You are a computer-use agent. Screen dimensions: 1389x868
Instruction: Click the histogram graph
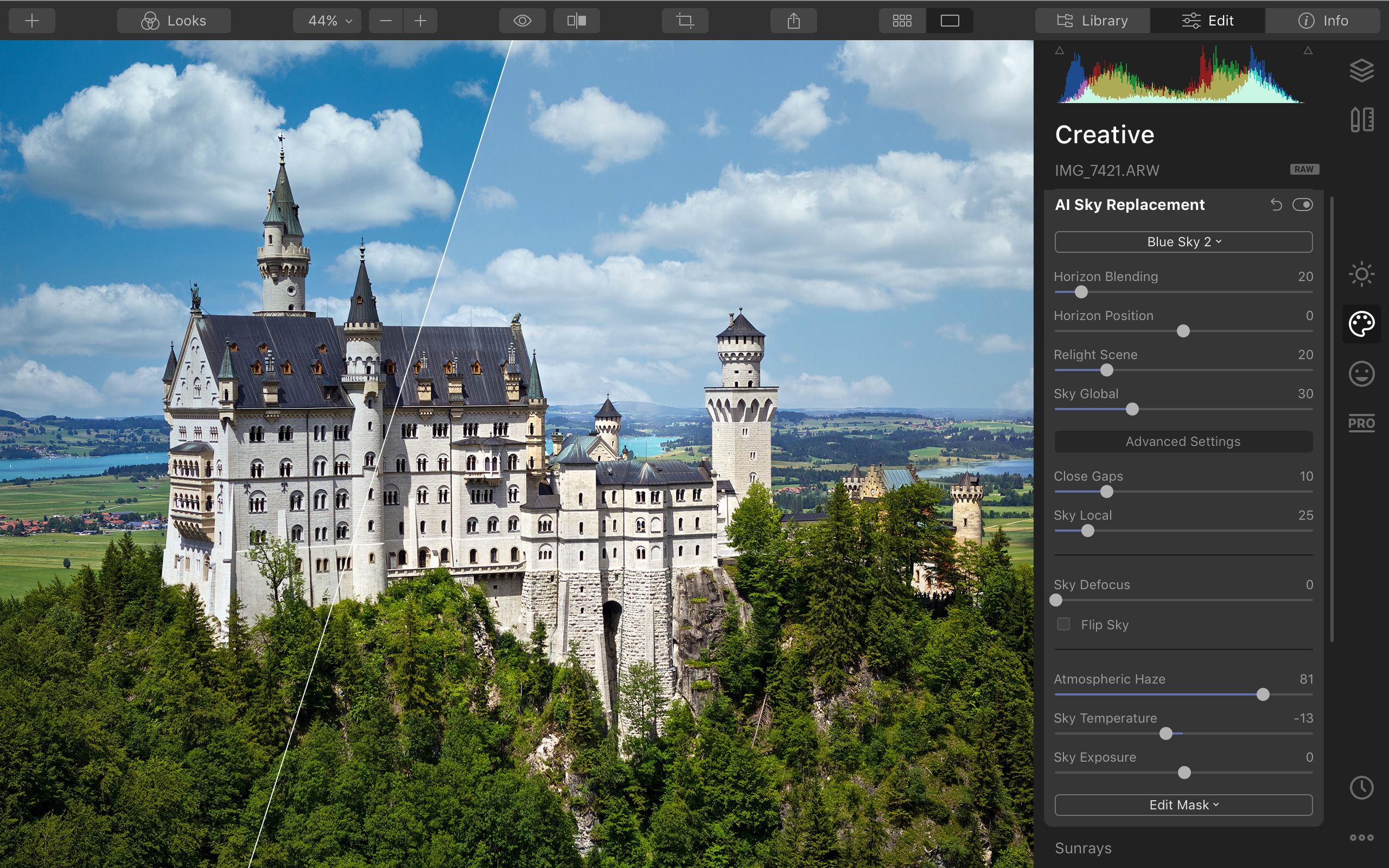(1181, 75)
